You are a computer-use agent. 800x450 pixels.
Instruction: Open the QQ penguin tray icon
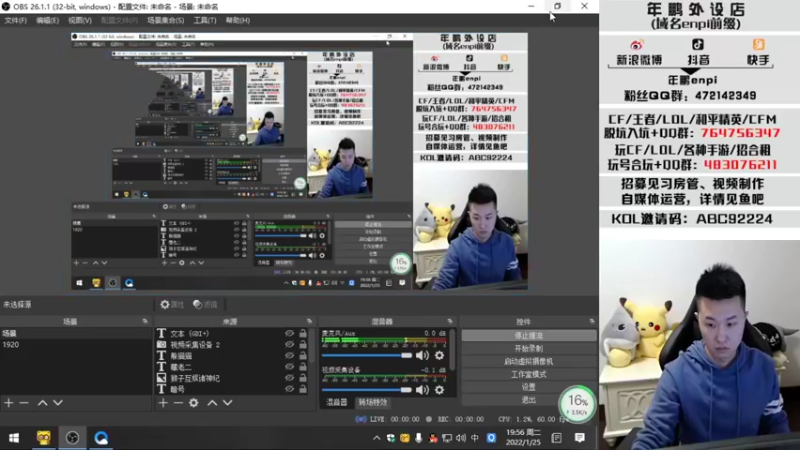(433, 438)
